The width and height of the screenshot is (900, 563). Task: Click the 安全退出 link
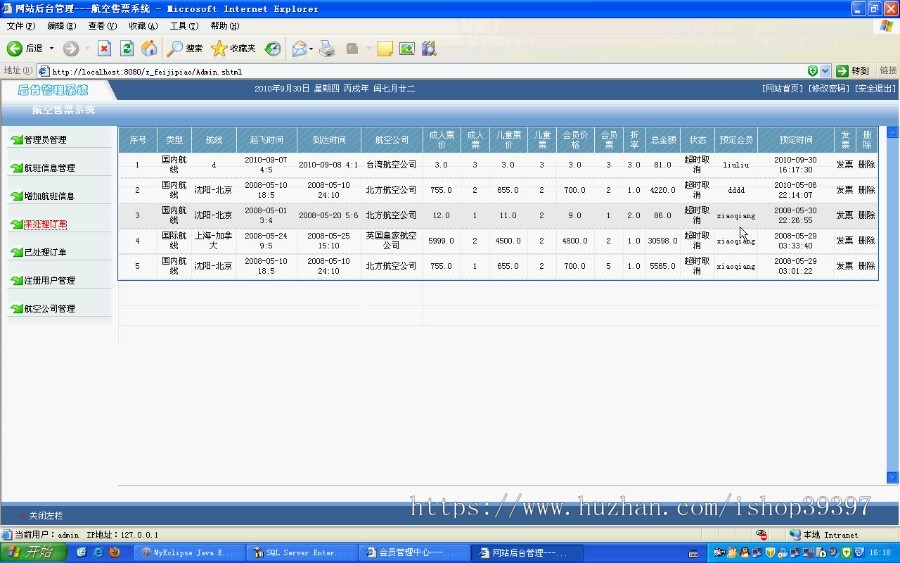(x=875, y=88)
